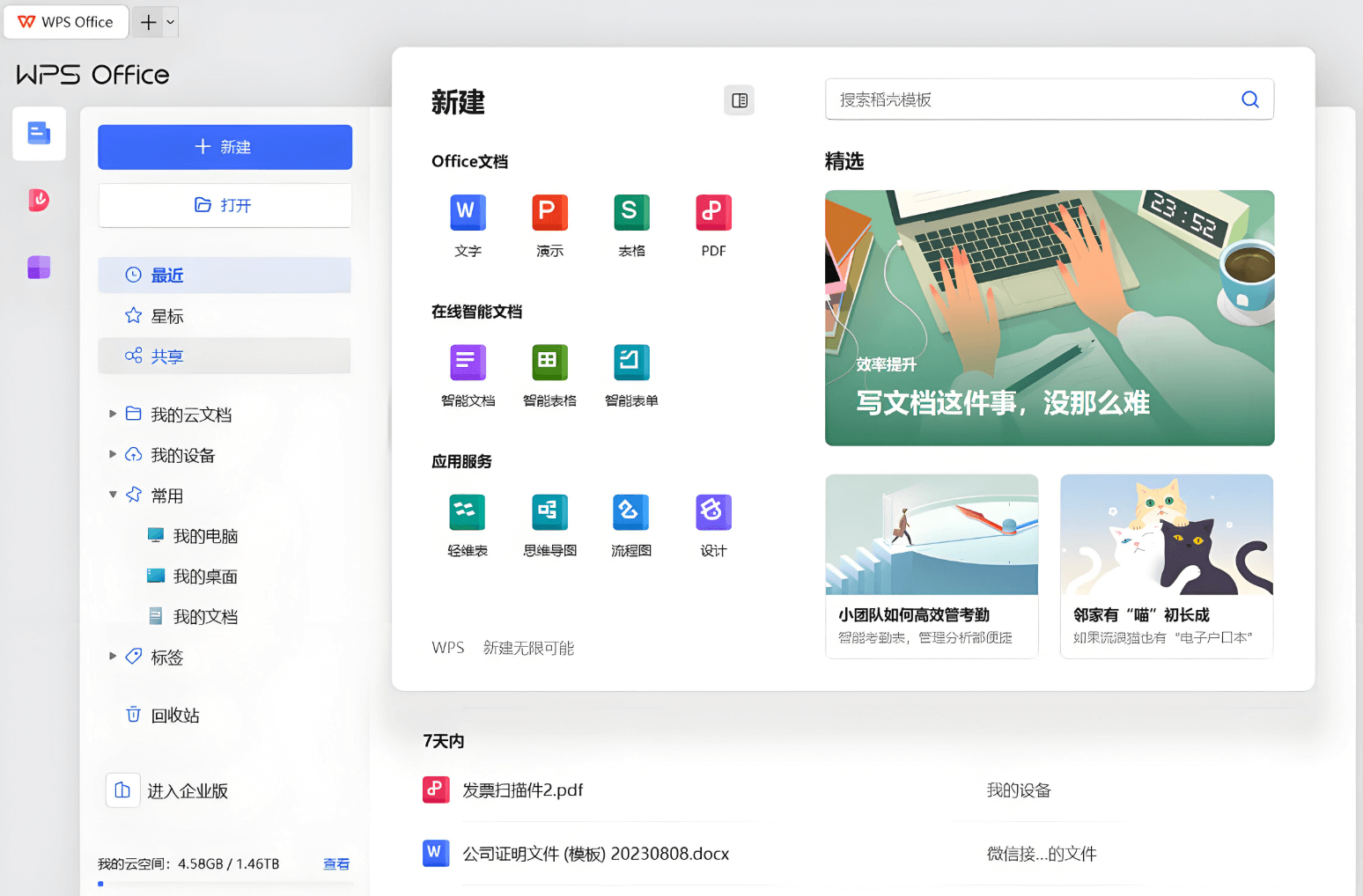
Task: Click the 查看 cloud storage link
Action: coord(335,863)
